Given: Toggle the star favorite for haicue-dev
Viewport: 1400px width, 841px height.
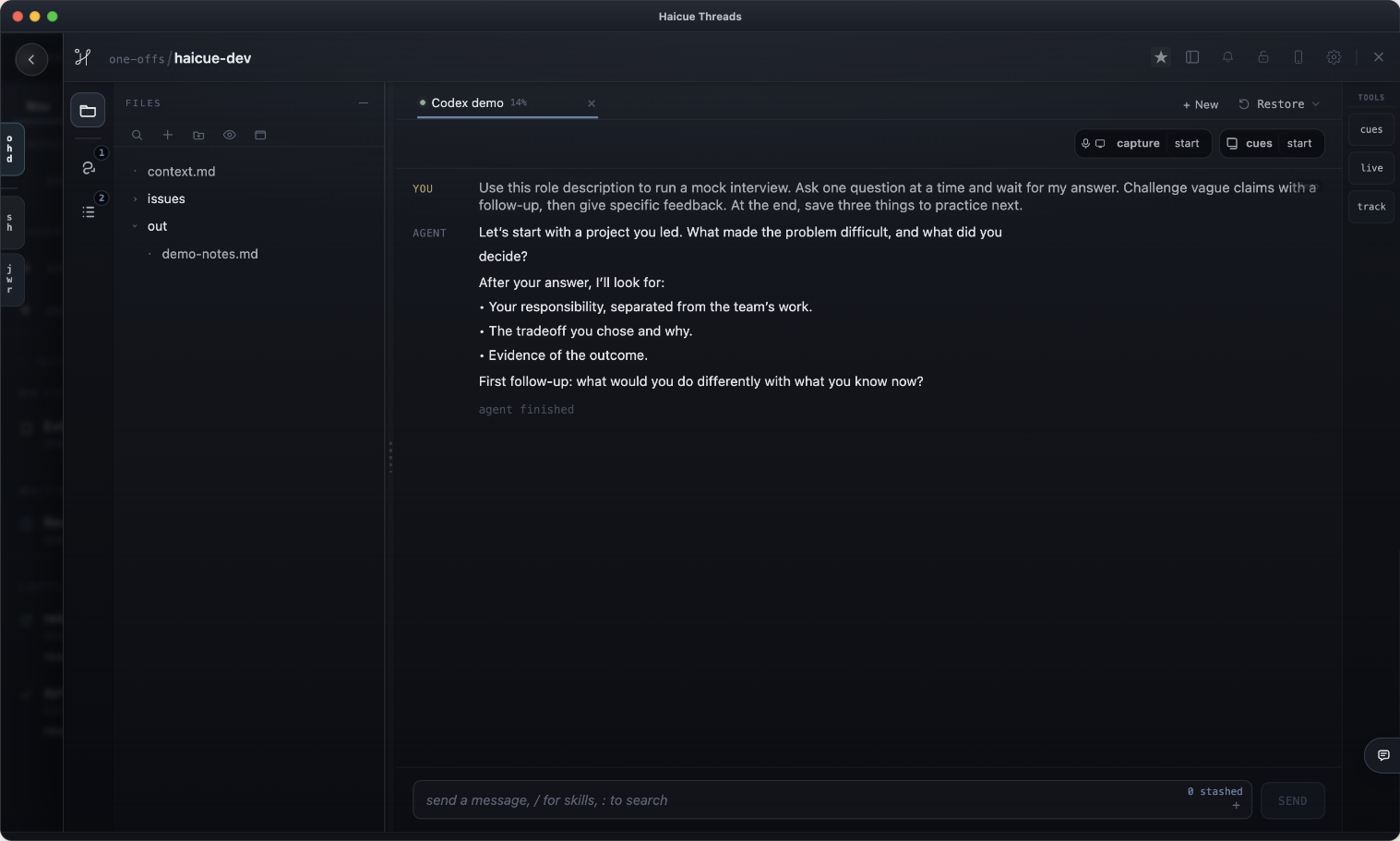Looking at the screenshot, I should [1161, 57].
